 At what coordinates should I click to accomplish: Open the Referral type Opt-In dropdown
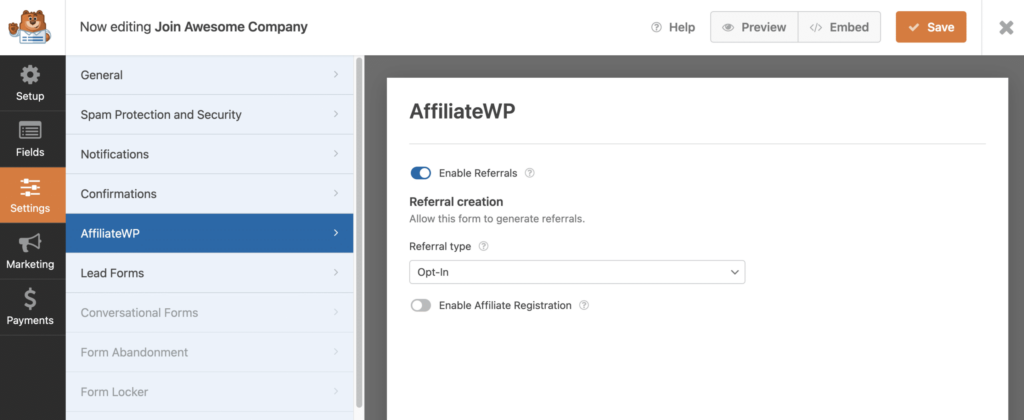tap(577, 272)
